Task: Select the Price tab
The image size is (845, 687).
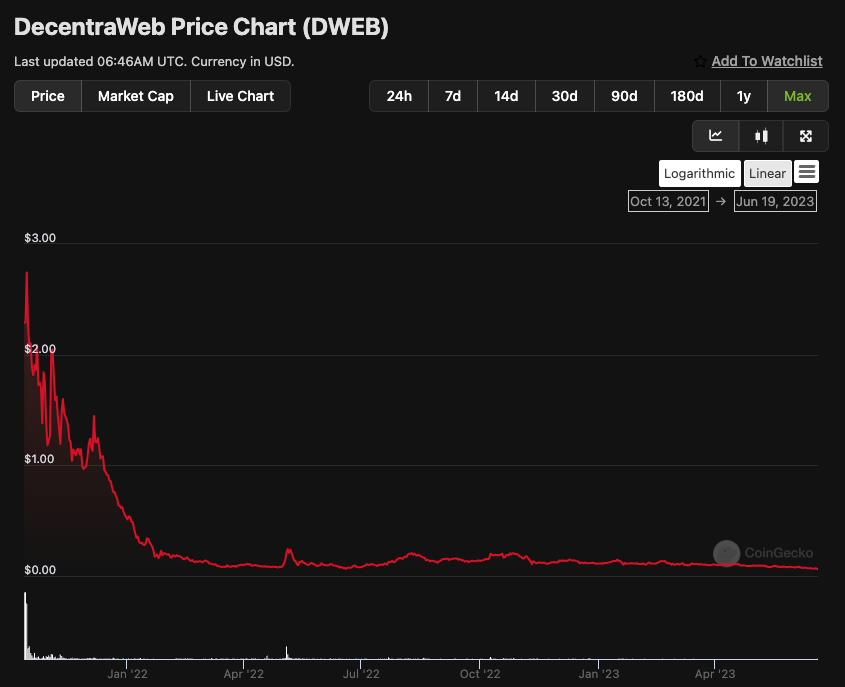Action: (47, 96)
